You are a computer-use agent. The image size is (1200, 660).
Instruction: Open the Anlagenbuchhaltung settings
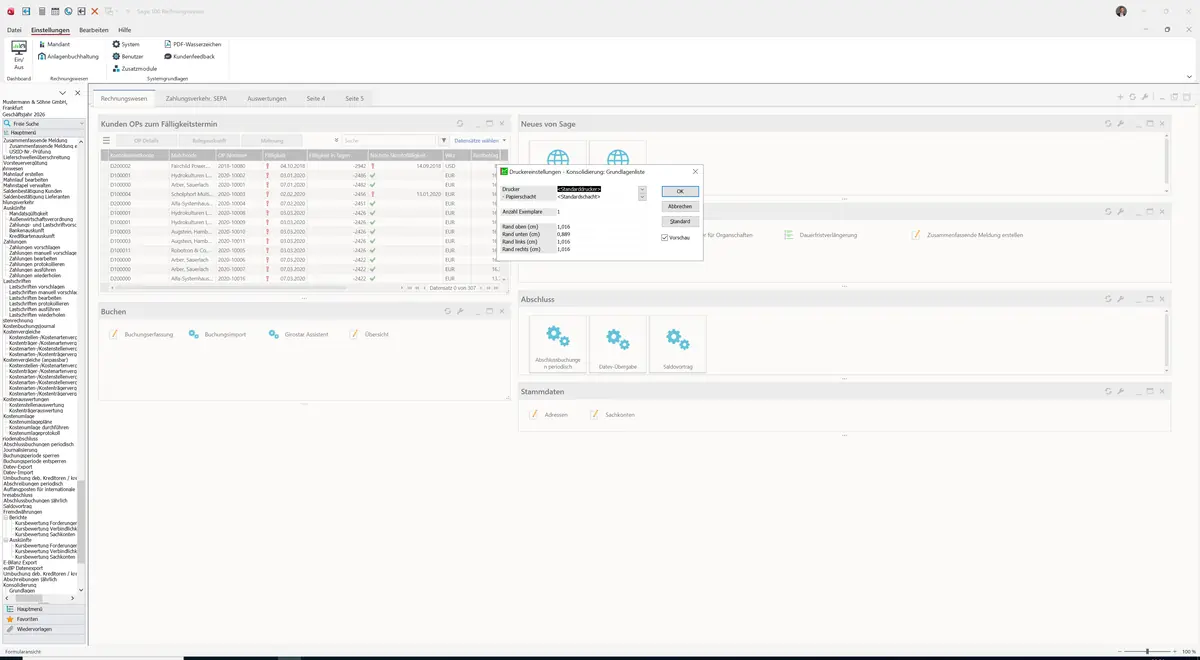click(68, 57)
